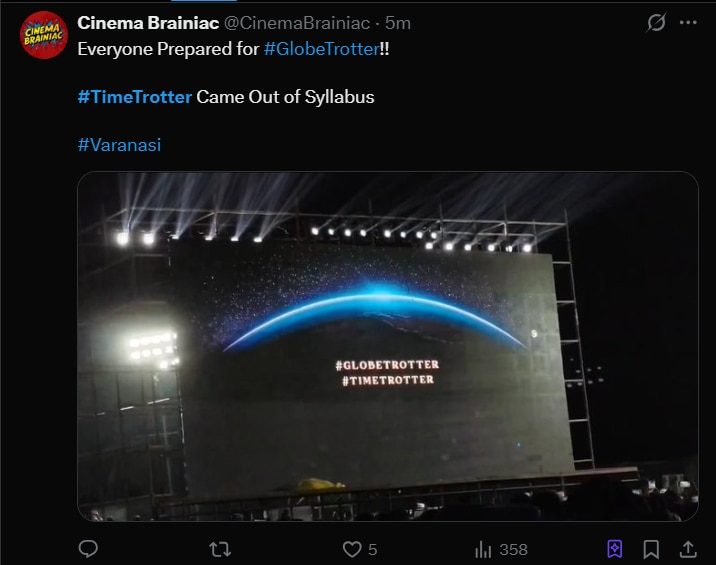Screen dimensions: 716x565
Task: Repost this tweet using the retweet icon
Action: pyautogui.click(x=221, y=549)
